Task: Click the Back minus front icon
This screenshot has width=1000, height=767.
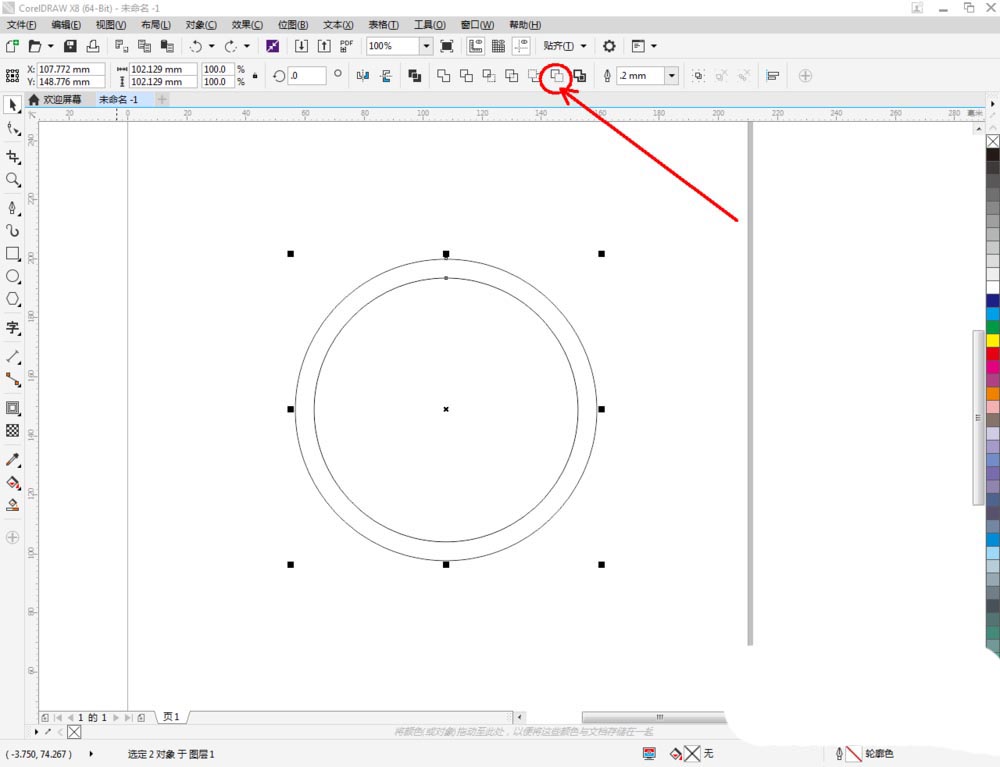Action: [x=557, y=76]
